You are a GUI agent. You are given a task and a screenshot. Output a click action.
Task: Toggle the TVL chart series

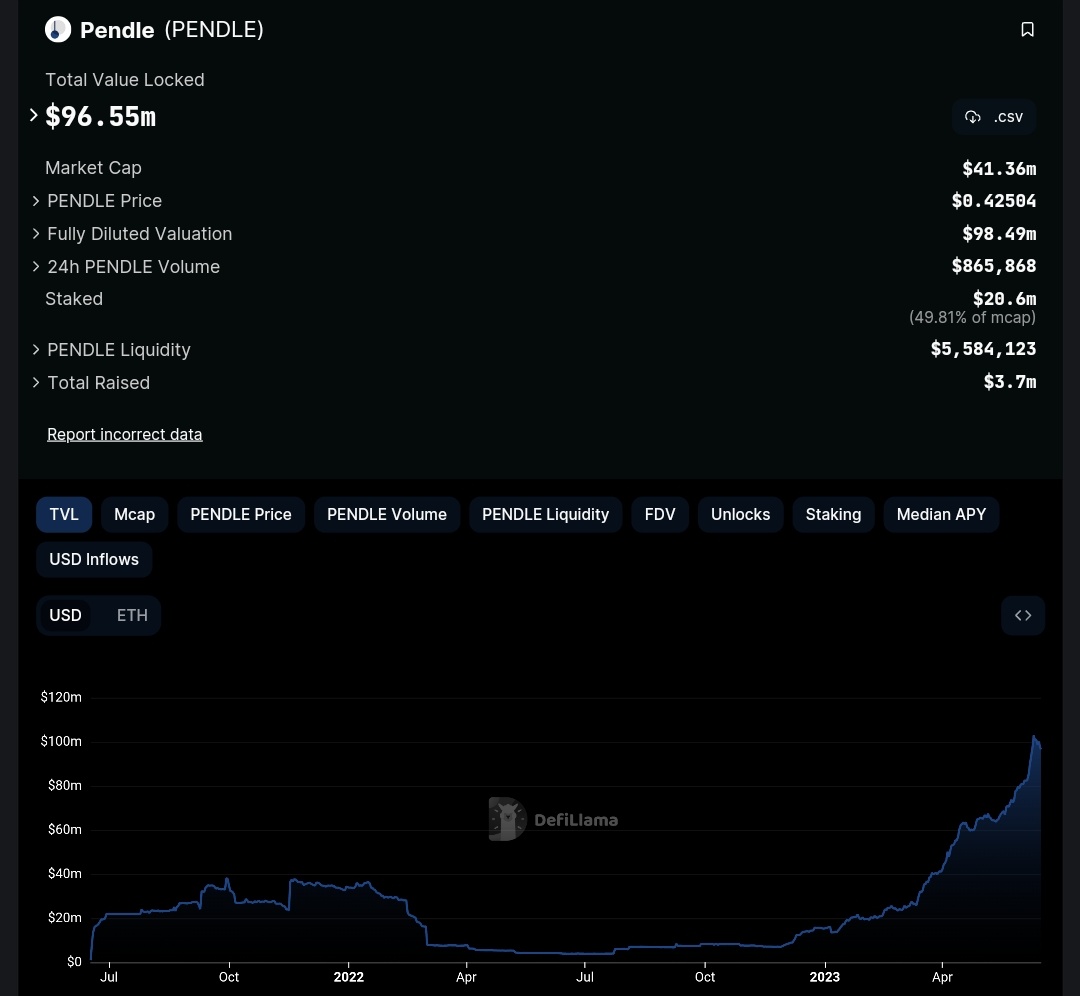point(64,515)
